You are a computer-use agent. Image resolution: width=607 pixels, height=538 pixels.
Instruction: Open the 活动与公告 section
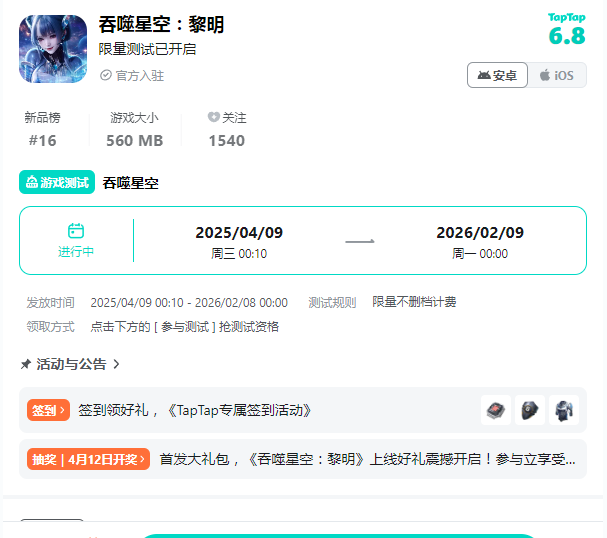point(71,364)
